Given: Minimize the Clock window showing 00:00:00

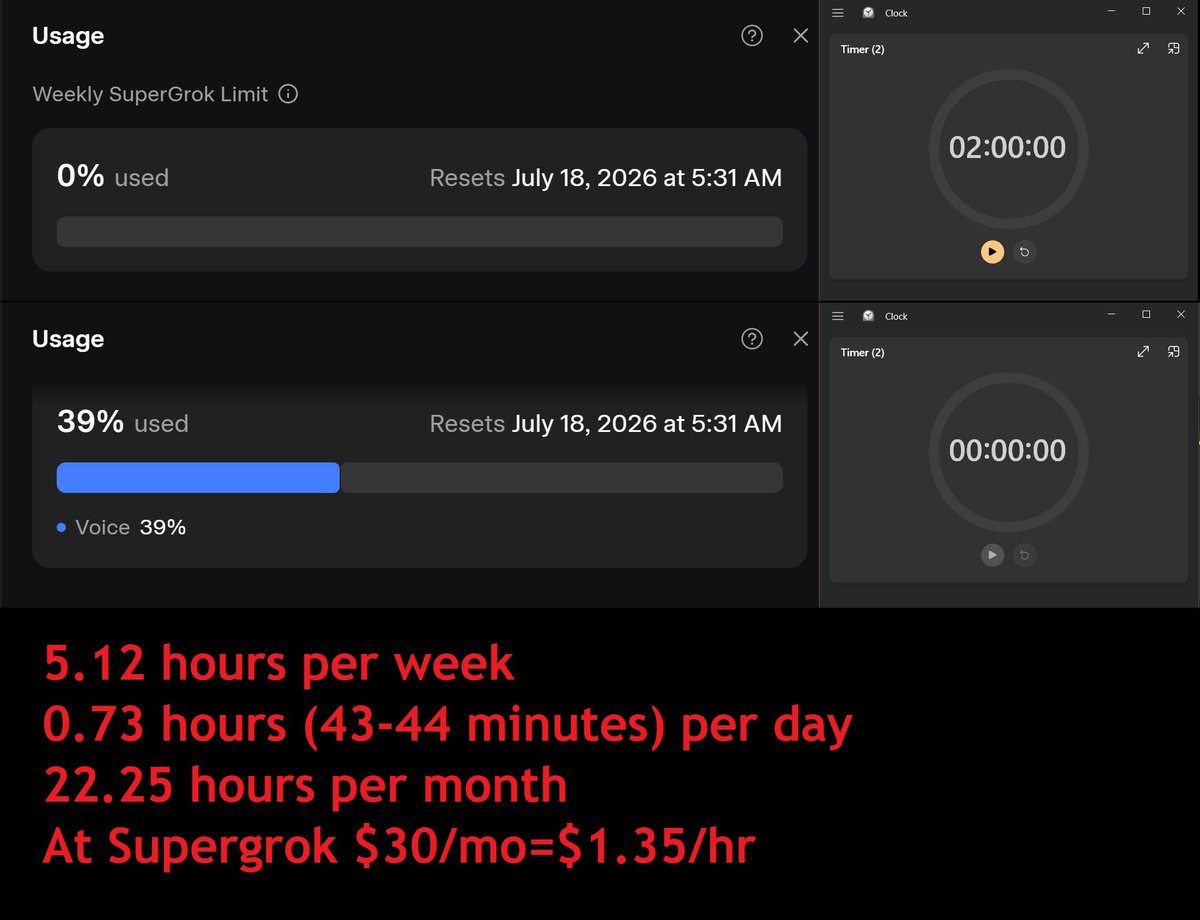Looking at the screenshot, I should click(1113, 315).
